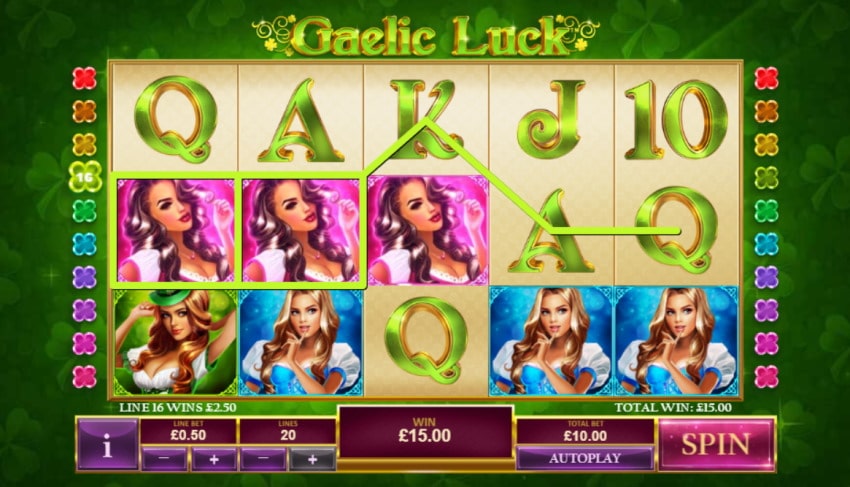Open the info paytable button
This screenshot has height=487, width=850.
107,445
